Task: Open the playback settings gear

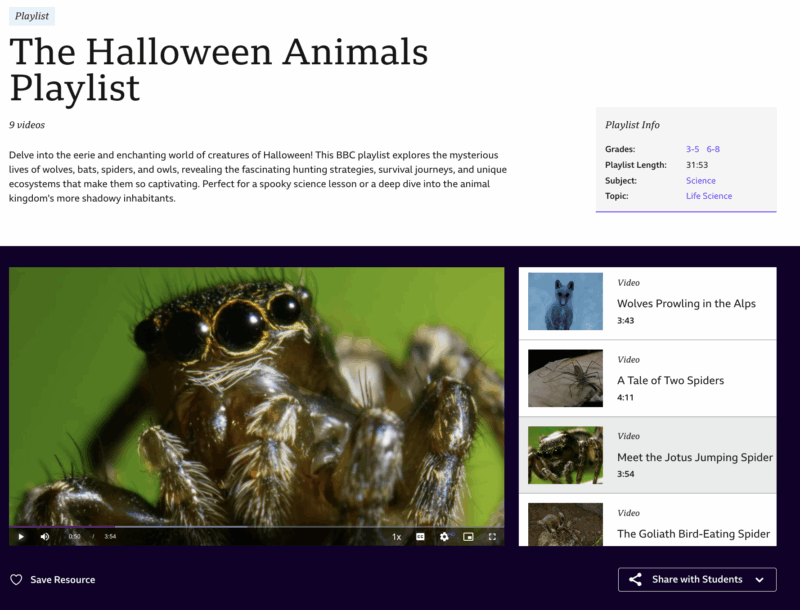Action: (444, 536)
